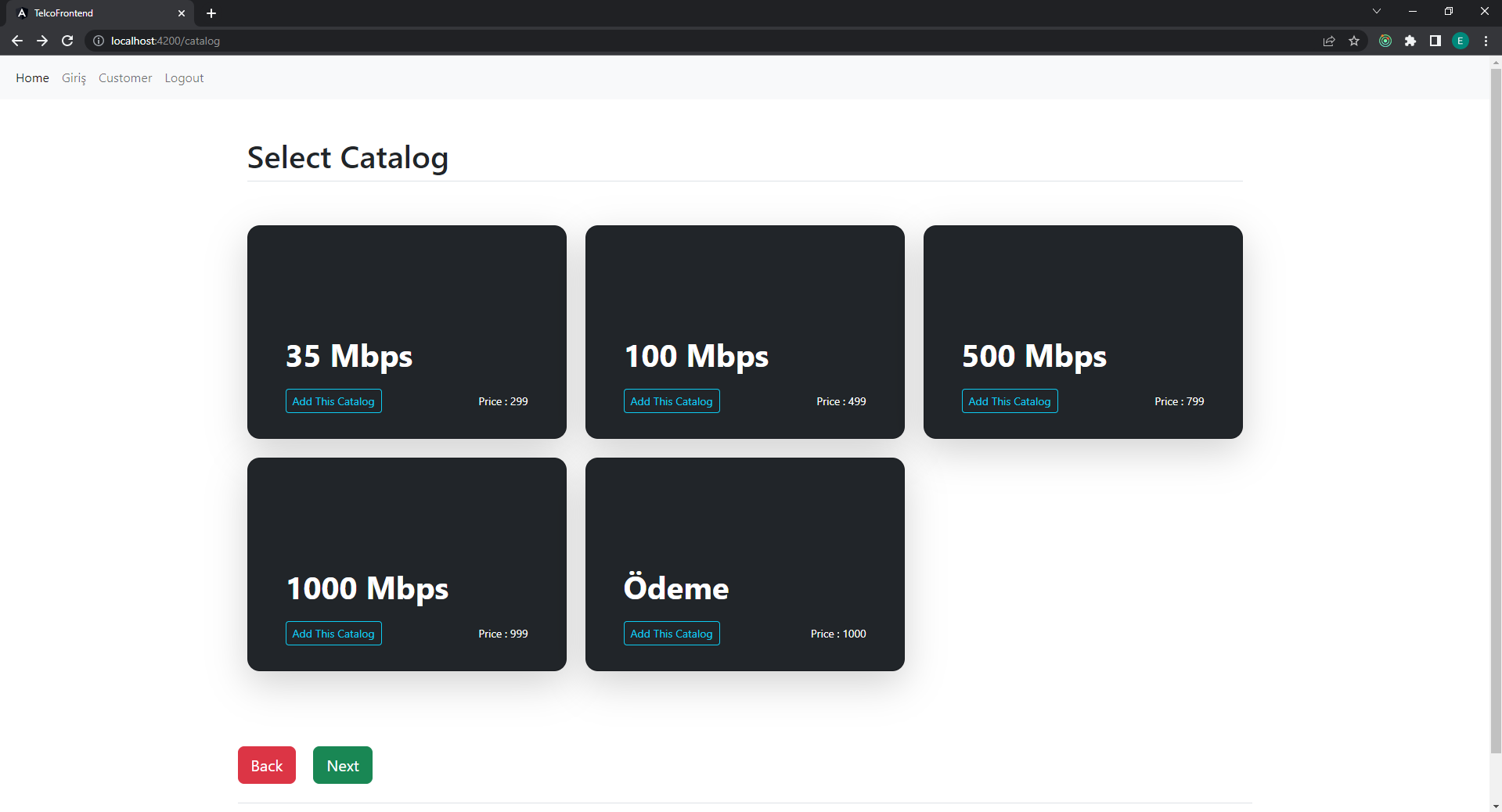This screenshot has width=1502, height=812.
Task: Click the Giriş navigation link
Action: tap(73, 77)
